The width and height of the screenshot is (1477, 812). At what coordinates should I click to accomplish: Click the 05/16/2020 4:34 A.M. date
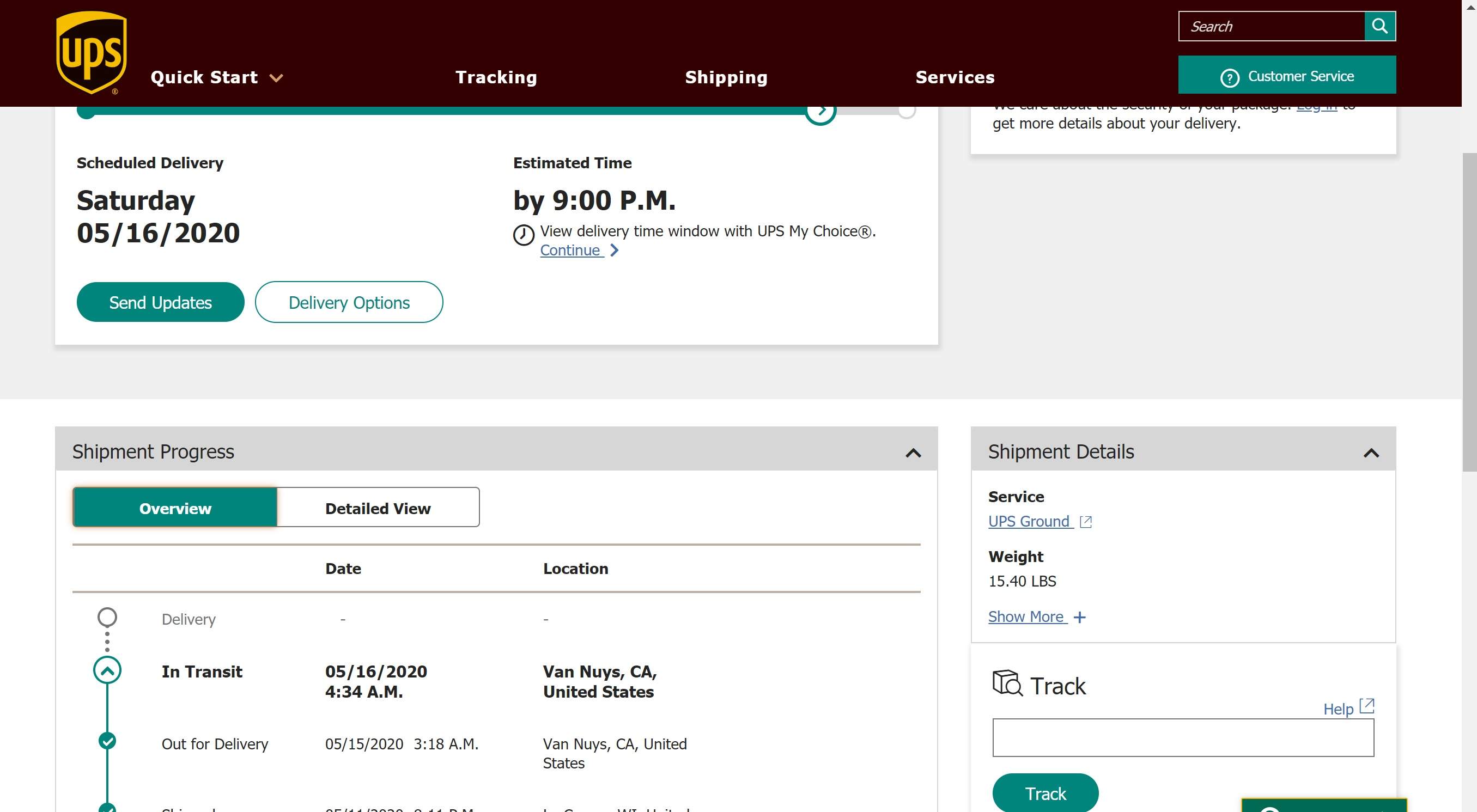pyautogui.click(x=376, y=681)
